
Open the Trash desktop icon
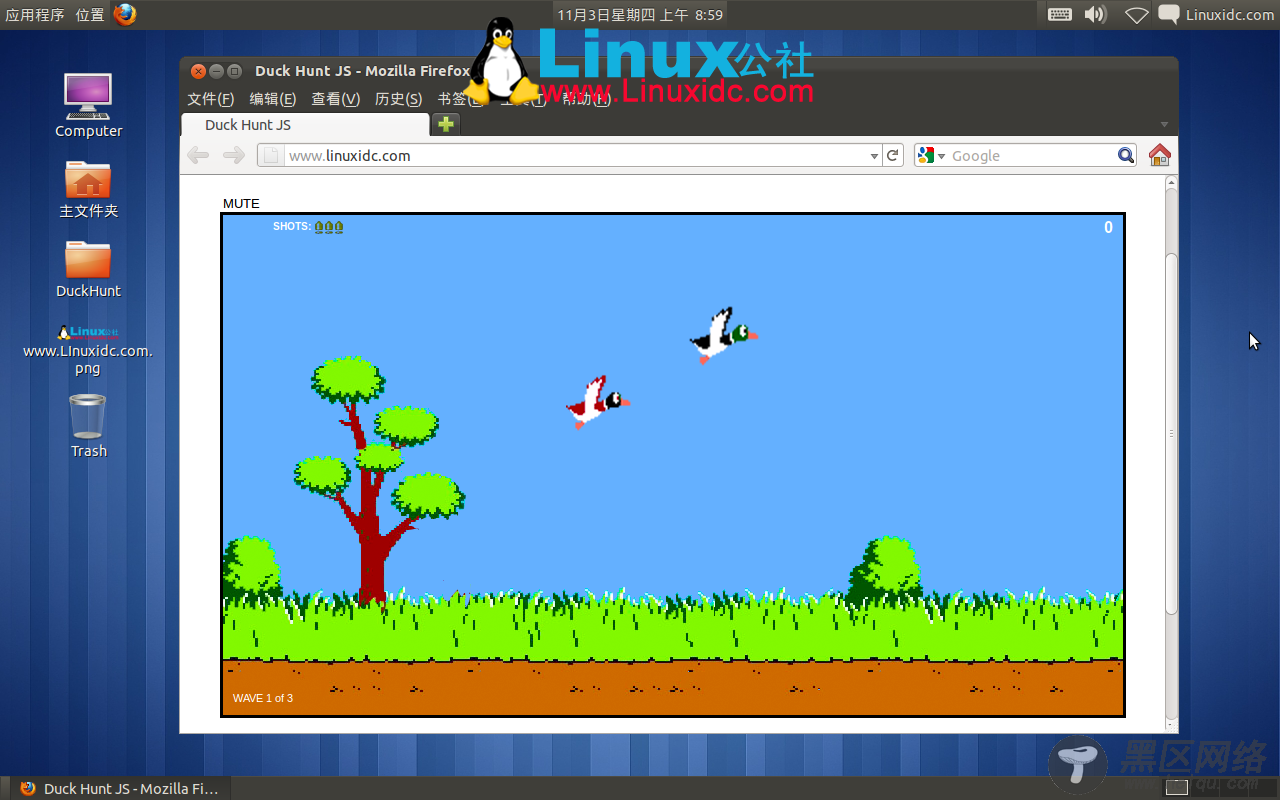pos(88,427)
